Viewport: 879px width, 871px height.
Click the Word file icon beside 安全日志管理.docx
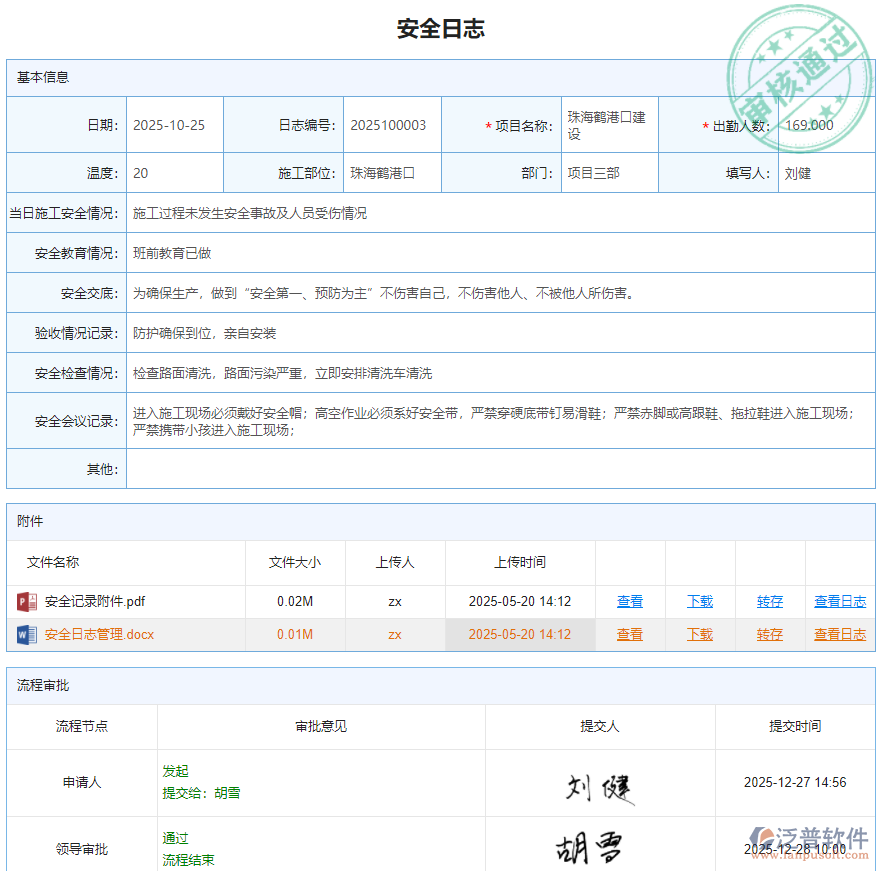click(x=28, y=633)
